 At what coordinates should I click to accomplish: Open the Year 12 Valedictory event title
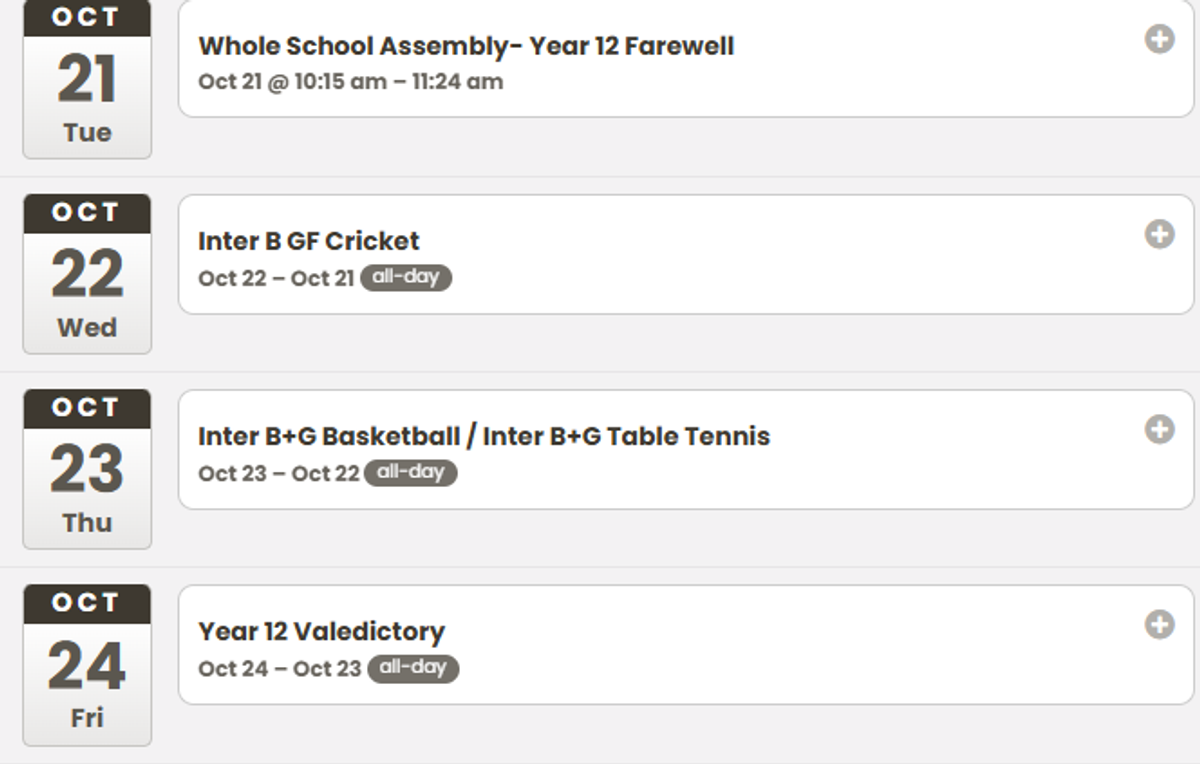point(321,631)
